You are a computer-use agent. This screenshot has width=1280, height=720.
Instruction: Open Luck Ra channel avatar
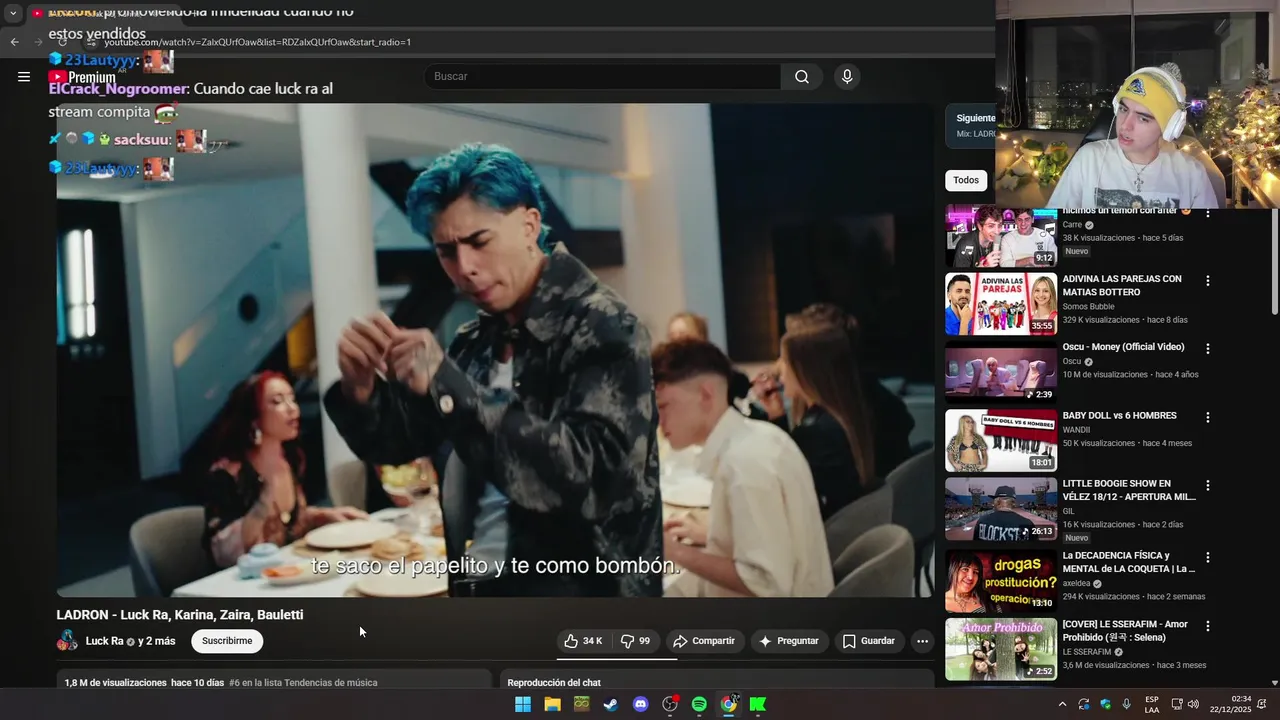(x=67, y=641)
